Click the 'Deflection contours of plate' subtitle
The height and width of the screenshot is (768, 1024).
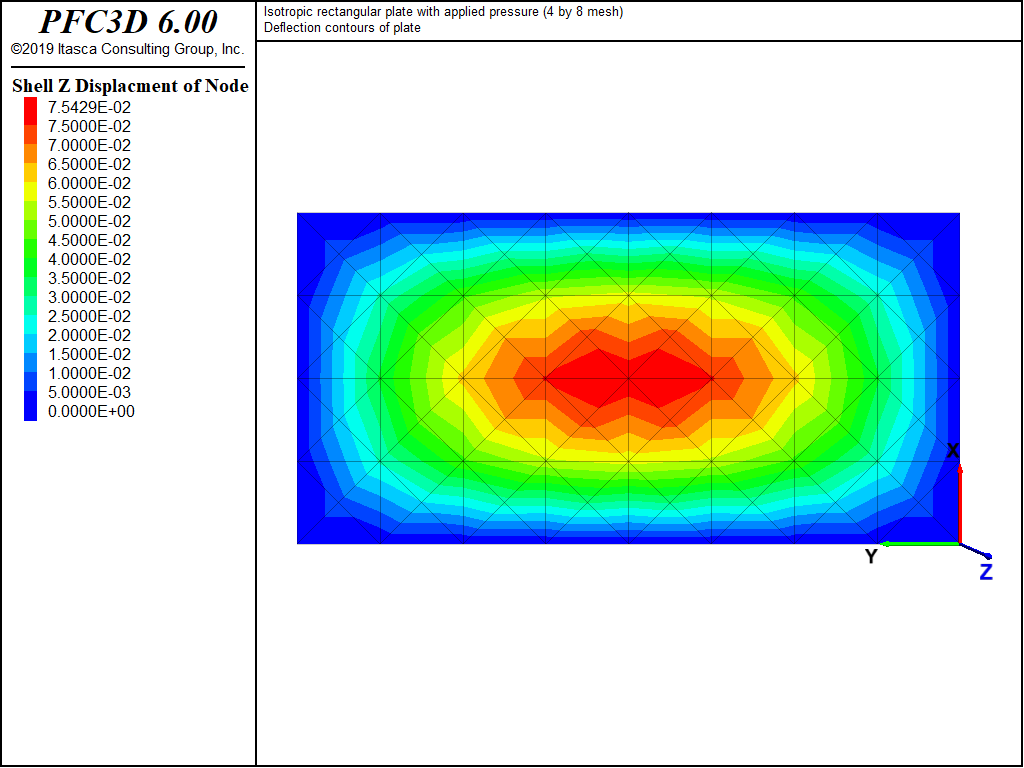click(x=342, y=28)
